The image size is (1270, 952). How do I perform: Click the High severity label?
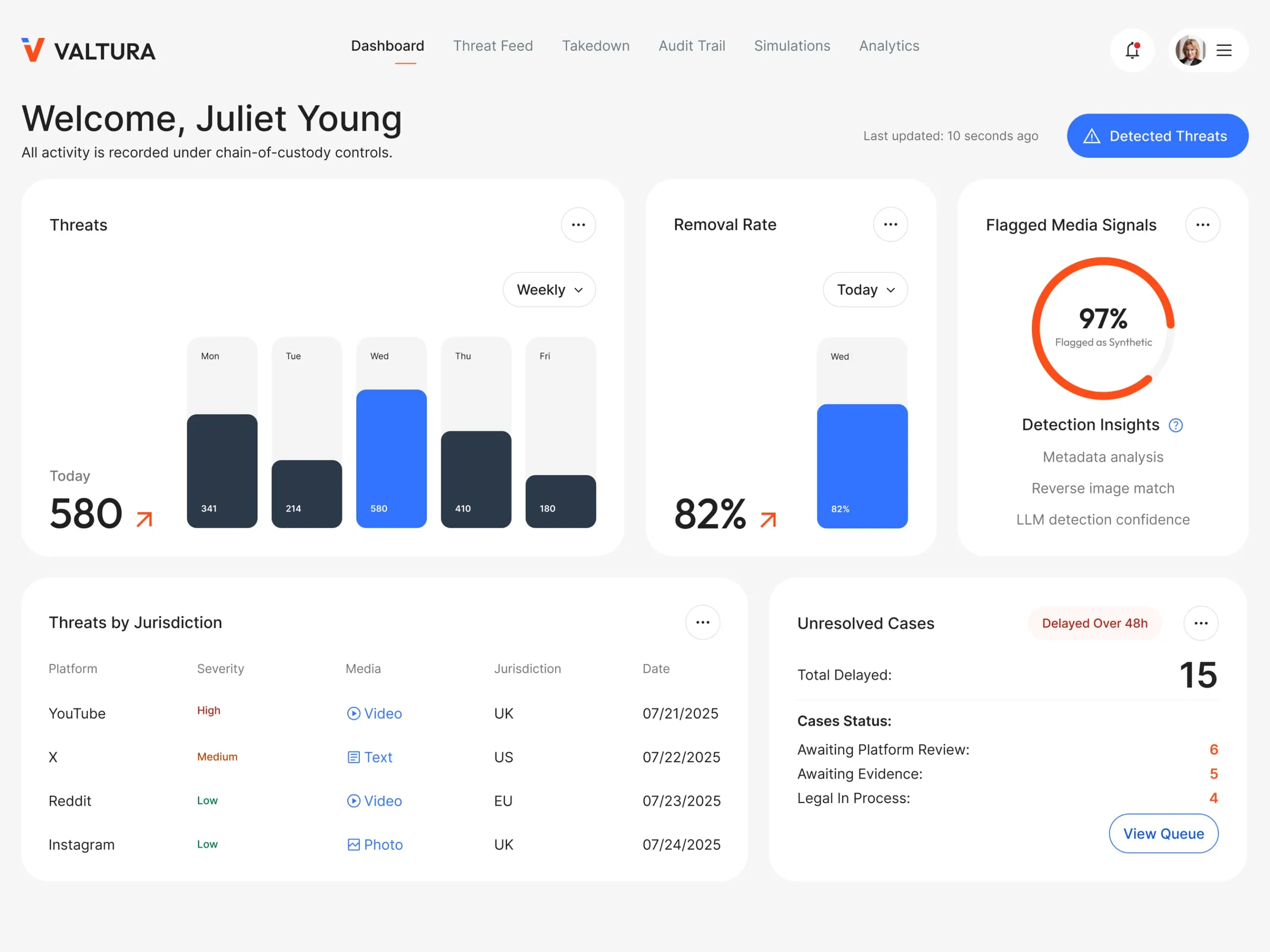coord(208,710)
